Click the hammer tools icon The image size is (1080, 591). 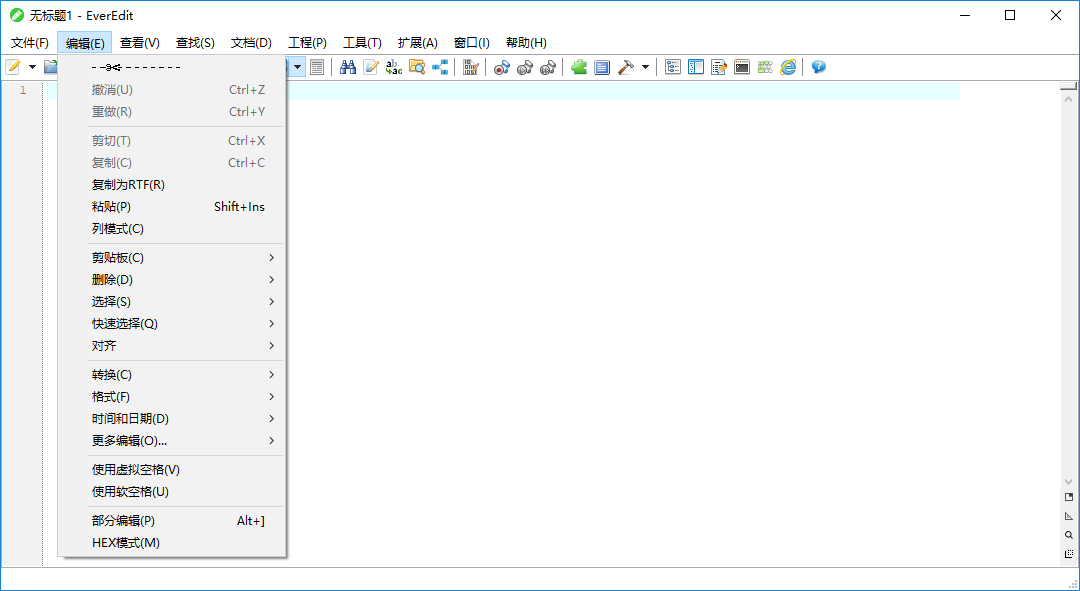click(x=625, y=67)
